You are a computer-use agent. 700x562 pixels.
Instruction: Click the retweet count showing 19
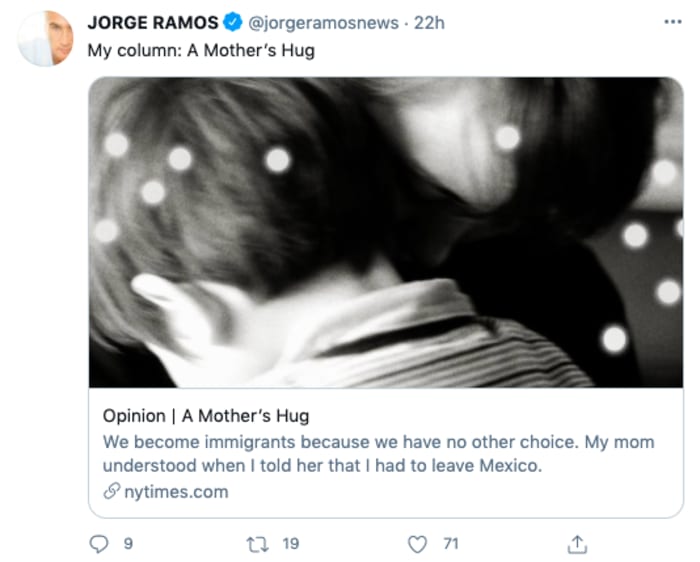[x=290, y=544]
